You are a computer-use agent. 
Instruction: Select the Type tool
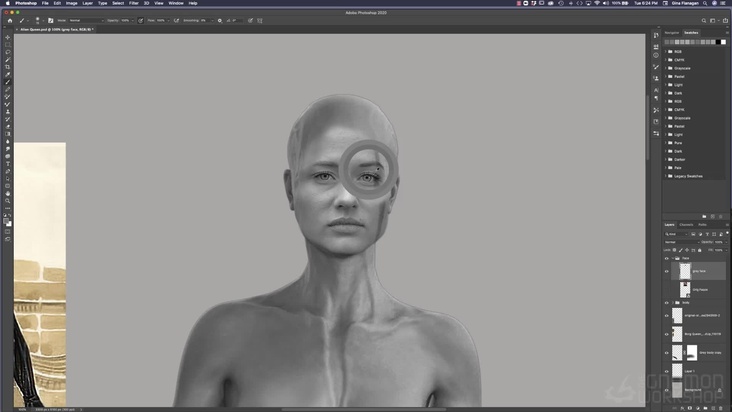tap(7, 164)
